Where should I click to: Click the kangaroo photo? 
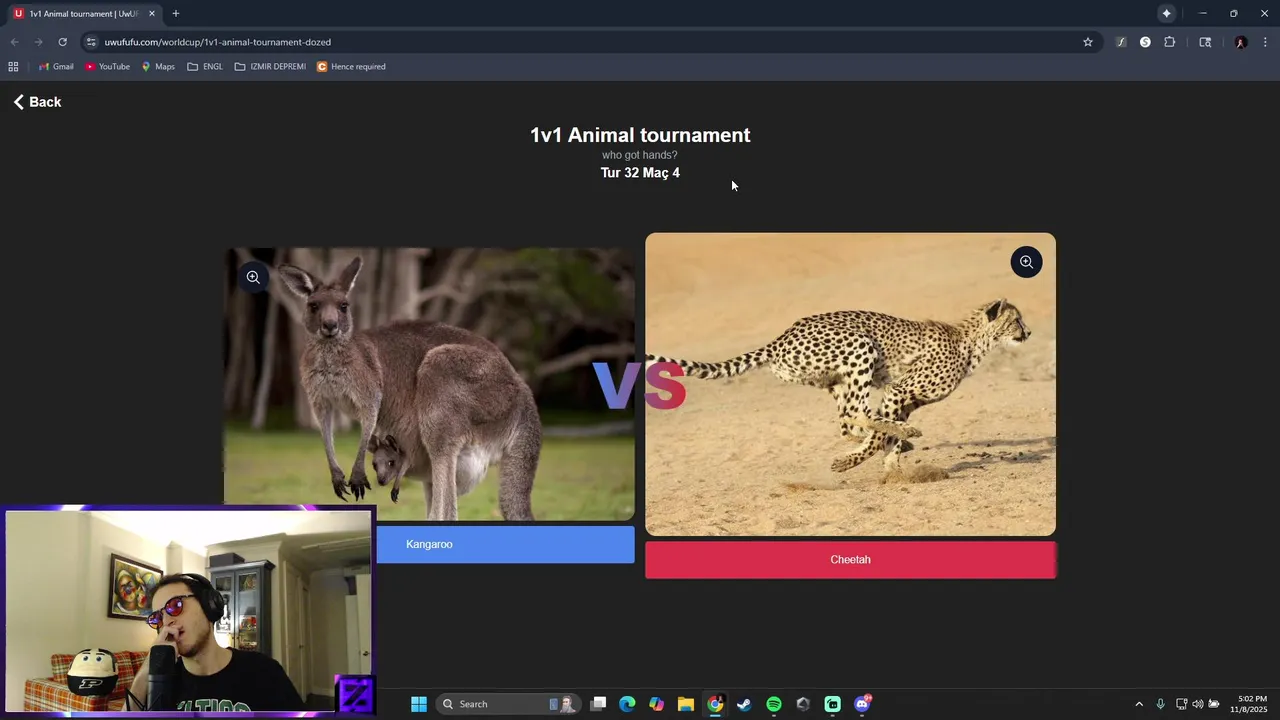coord(429,384)
